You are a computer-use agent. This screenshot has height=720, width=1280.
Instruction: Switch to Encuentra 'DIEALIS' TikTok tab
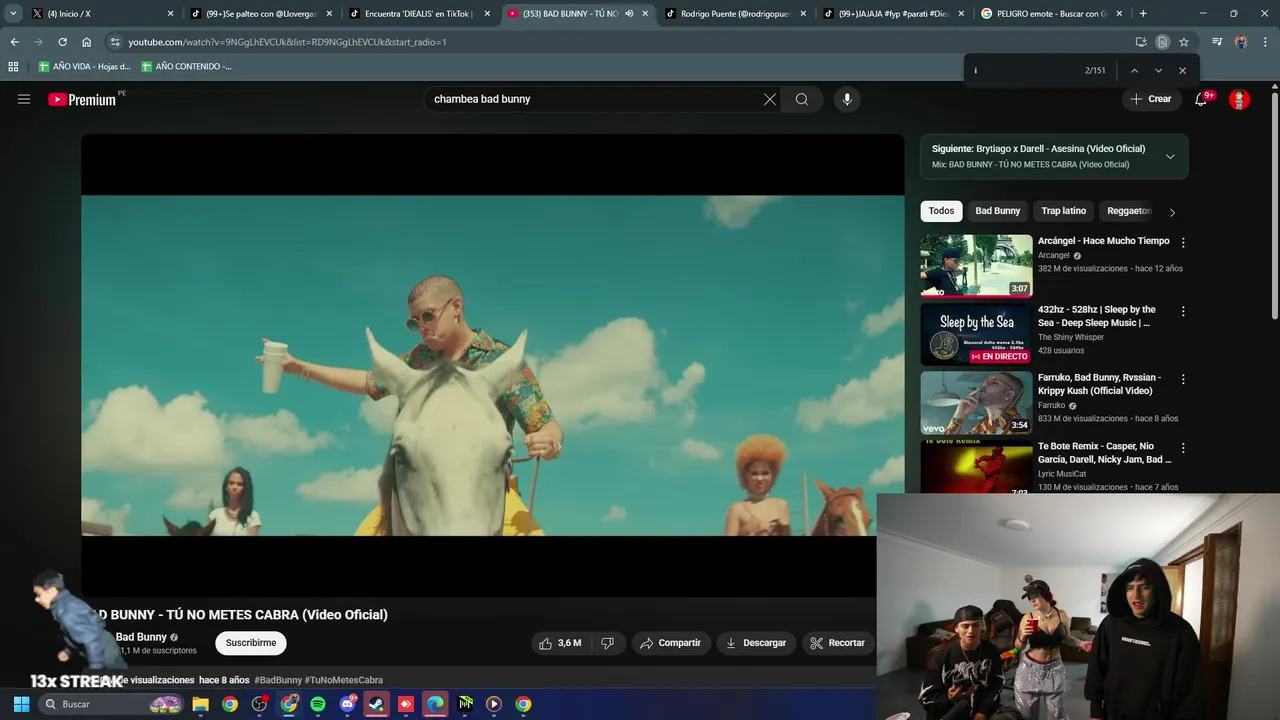[418, 14]
